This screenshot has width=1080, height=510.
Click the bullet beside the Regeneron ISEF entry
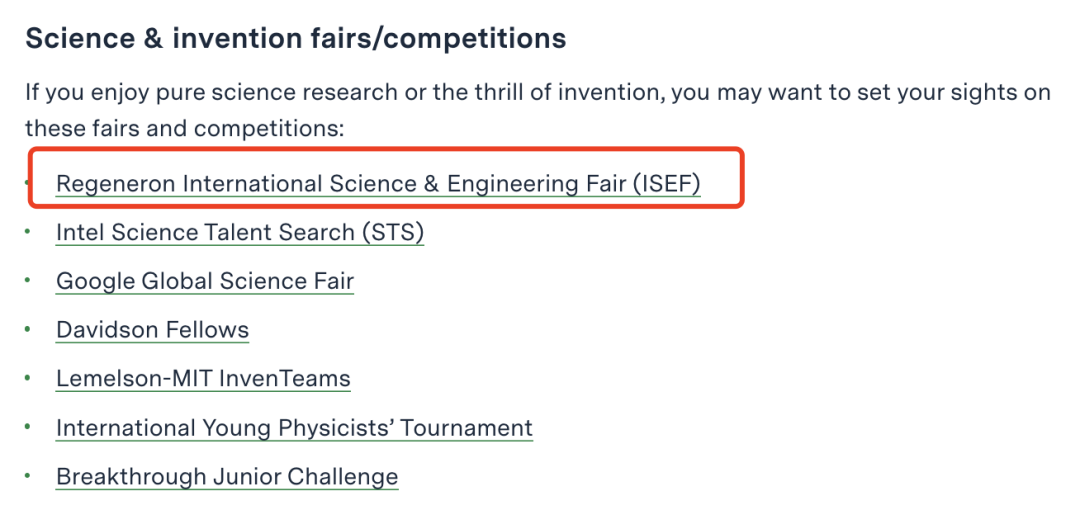[x=27, y=183]
